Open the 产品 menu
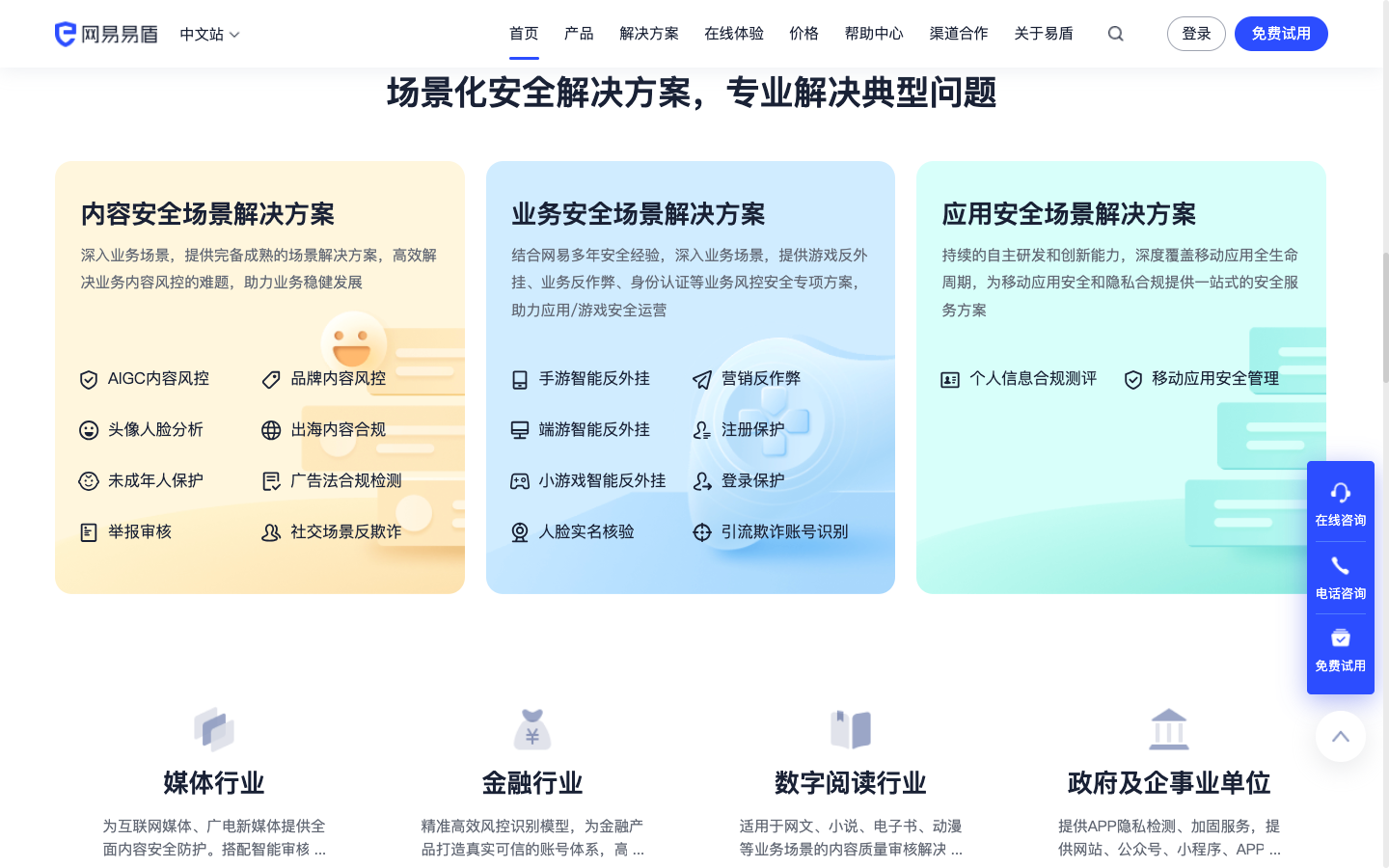This screenshot has height=868, width=1389. coord(579,34)
